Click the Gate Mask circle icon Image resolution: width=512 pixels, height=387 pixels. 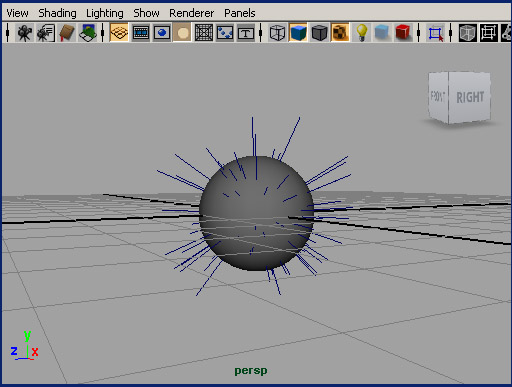tap(182, 33)
